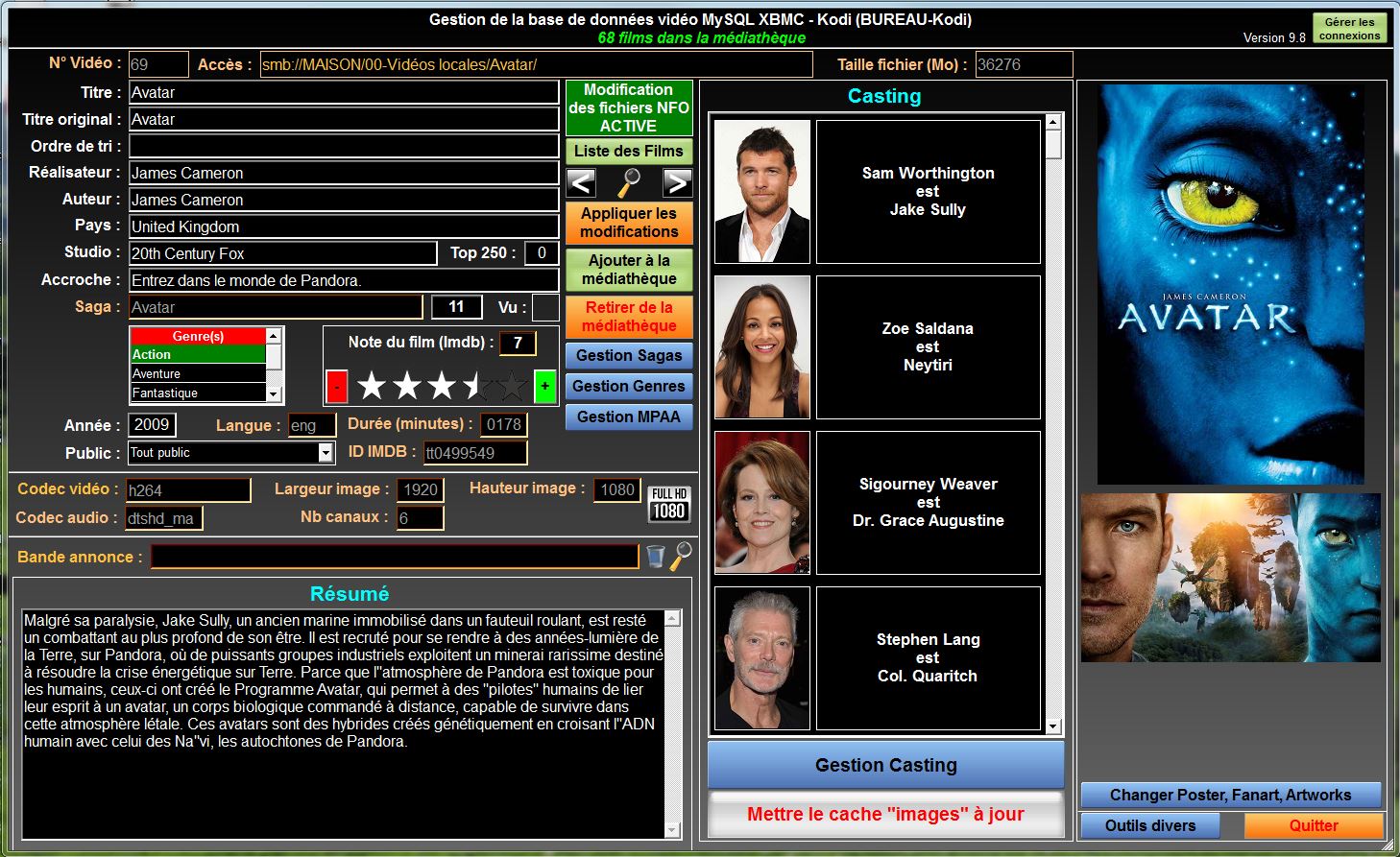Open Gestion MPAA
Screen dimensions: 1400x857
629,417
